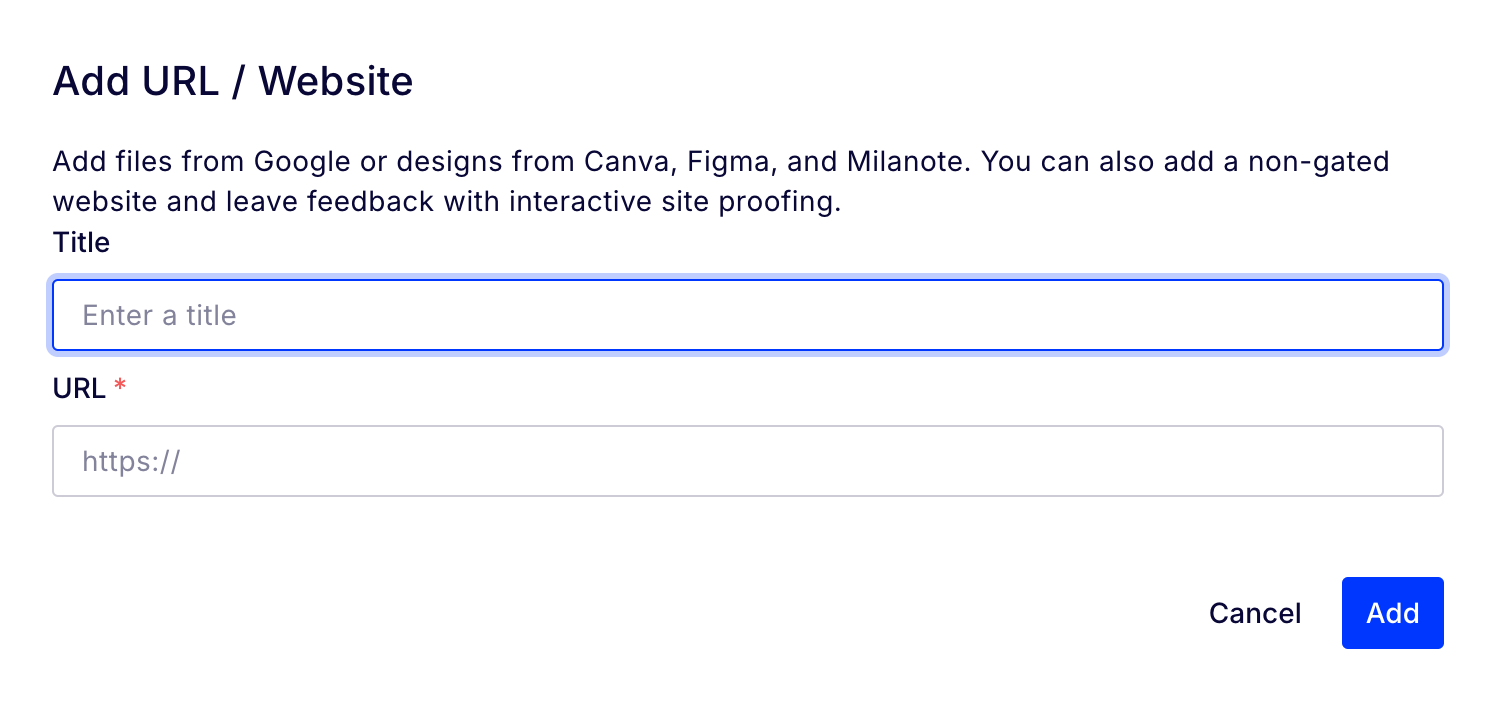Click the word "Milanote" in the description
Viewport: 1492px width, 706px height.
pos(906,162)
